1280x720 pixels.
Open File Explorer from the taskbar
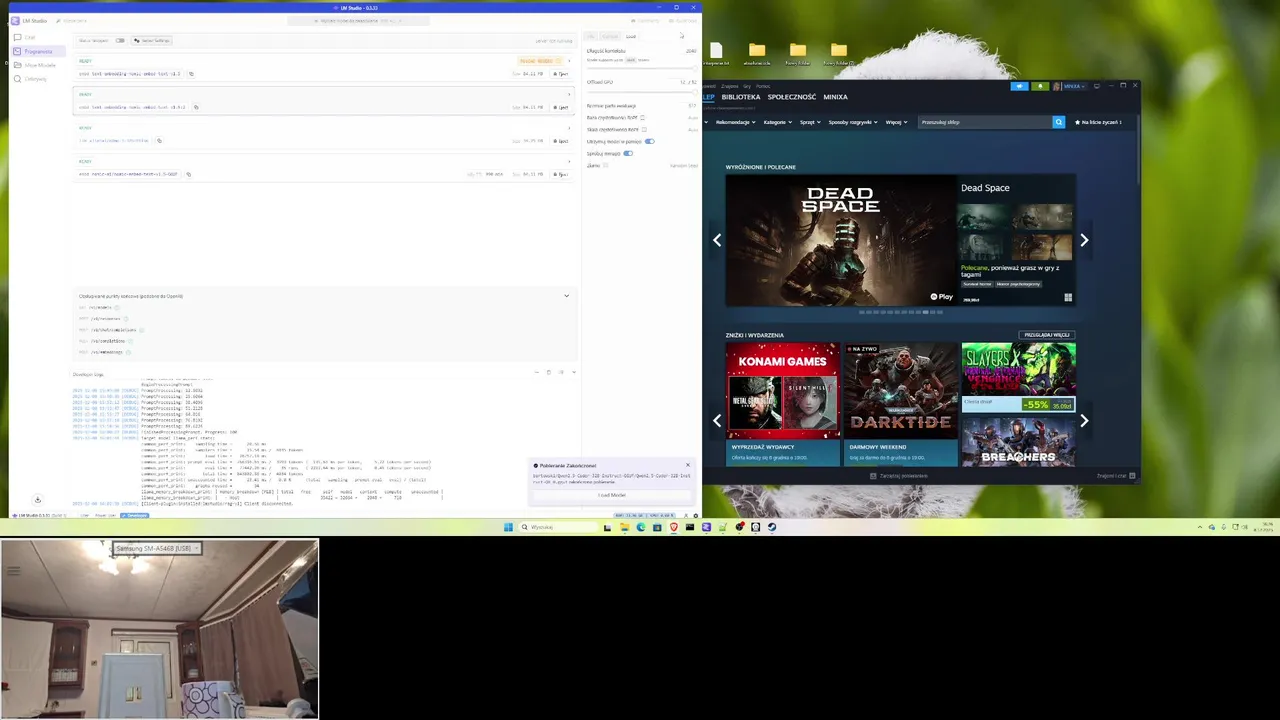pos(624,527)
